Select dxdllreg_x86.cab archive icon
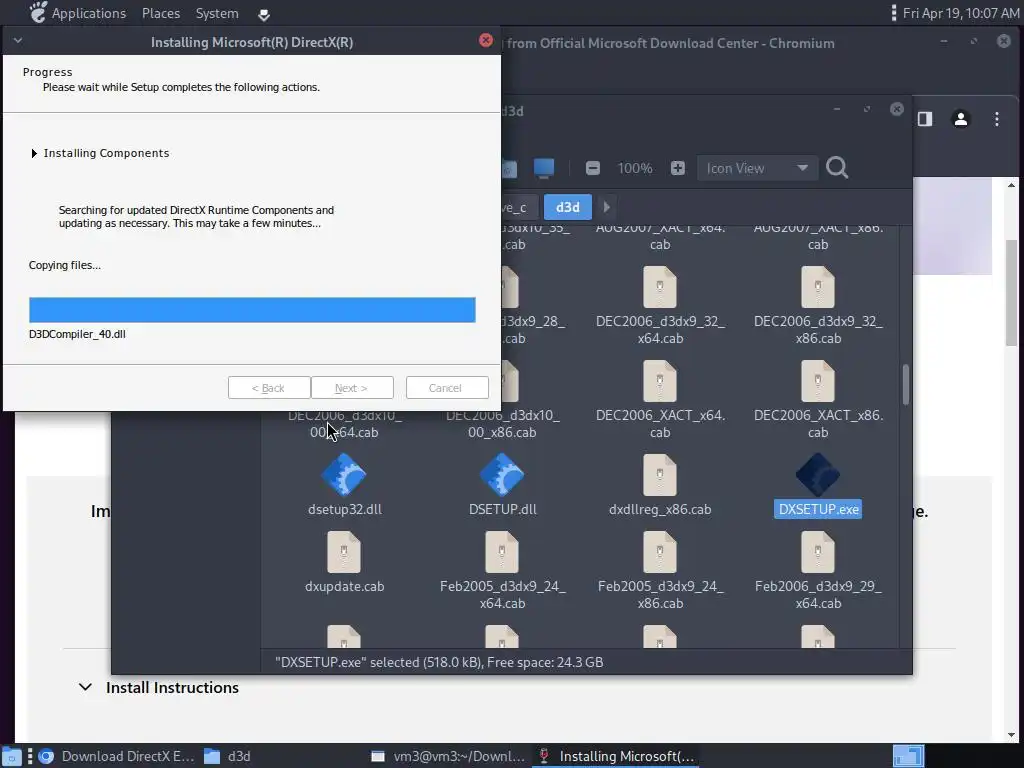The height and width of the screenshot is (768, 1024). click(x=660, y=475)
